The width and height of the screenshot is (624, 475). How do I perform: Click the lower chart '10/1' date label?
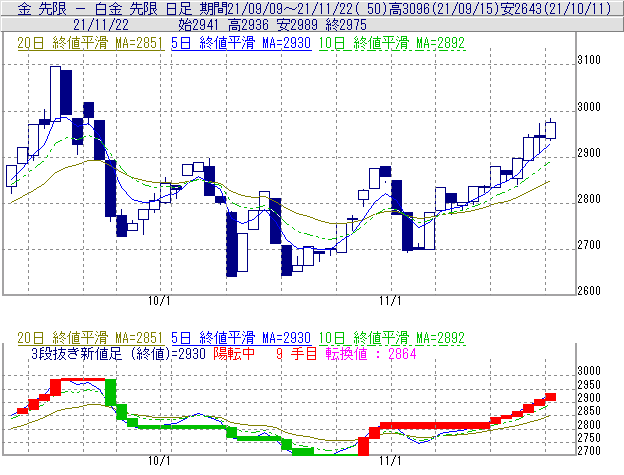(x=159, y=461)
